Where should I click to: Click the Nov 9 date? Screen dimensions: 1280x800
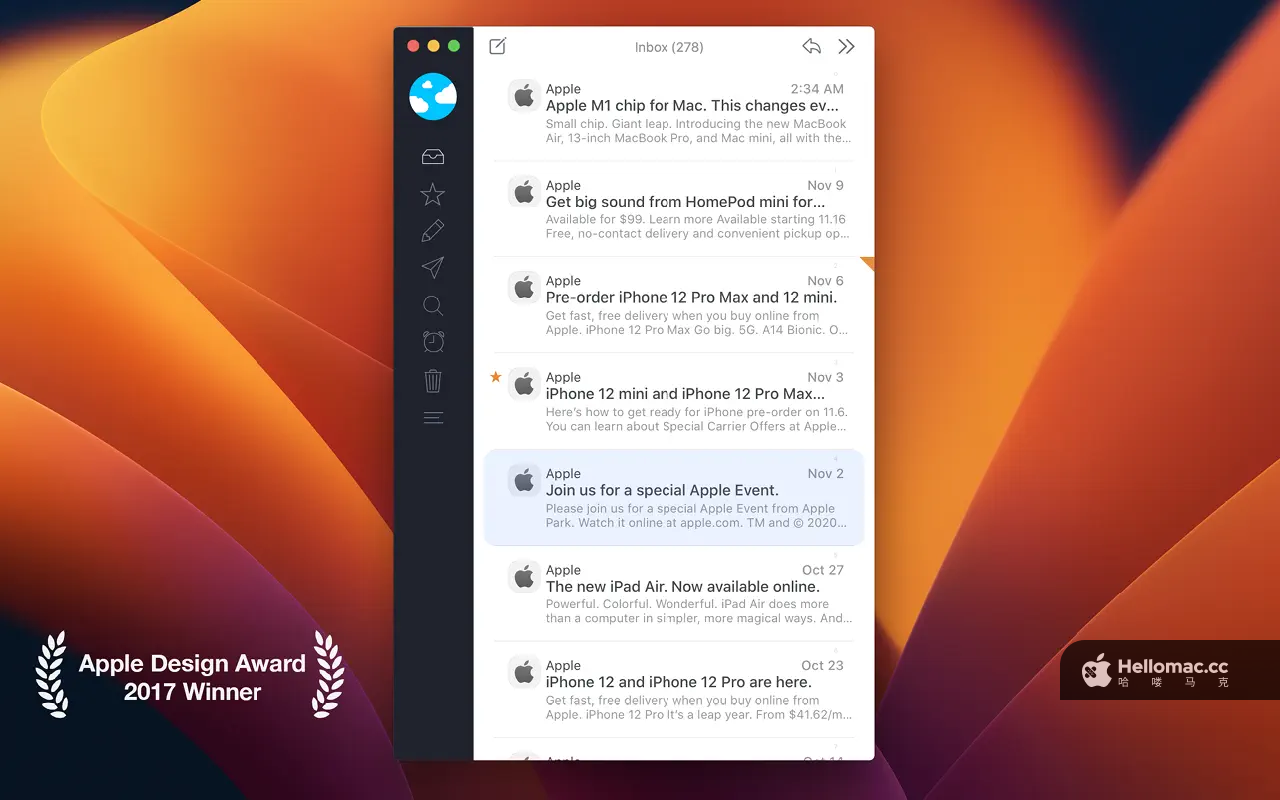(826, 185)
